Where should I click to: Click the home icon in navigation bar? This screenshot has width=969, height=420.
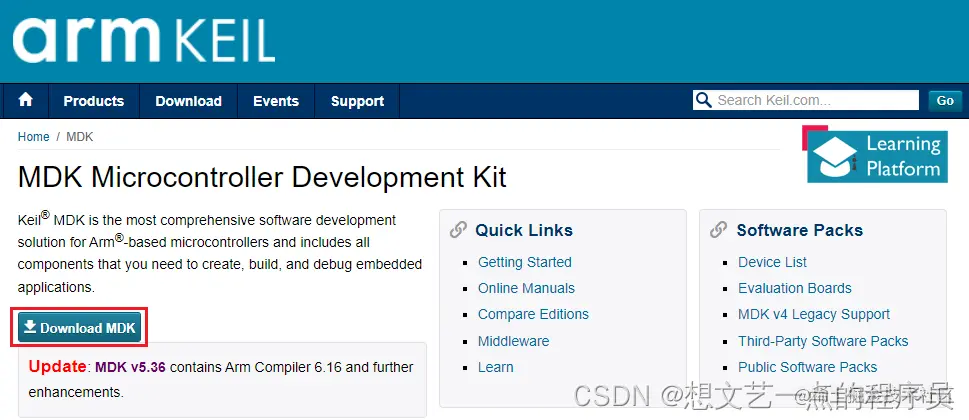click(x=25, y=100)
